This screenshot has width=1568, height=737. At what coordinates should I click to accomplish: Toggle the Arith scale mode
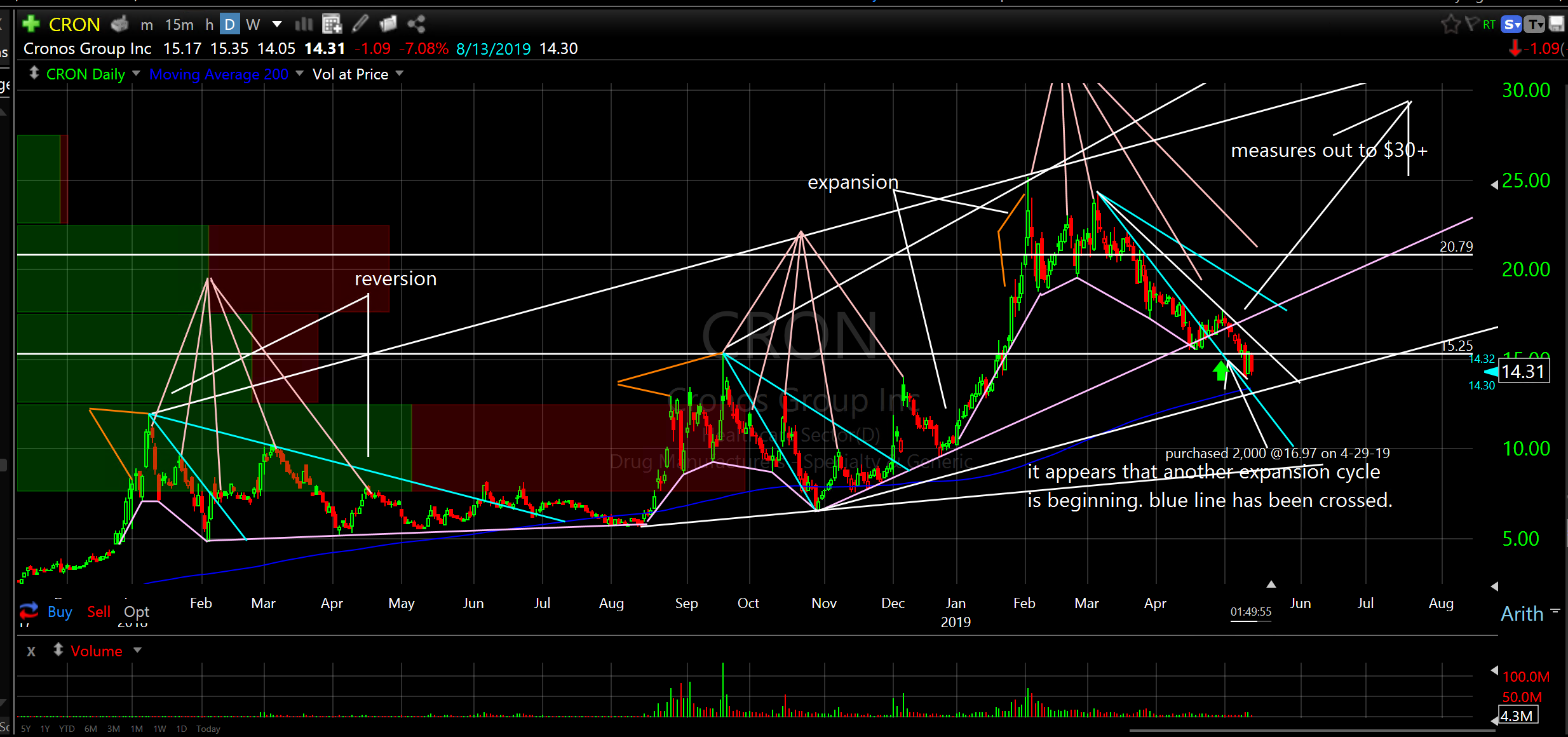pos(1522,614)
